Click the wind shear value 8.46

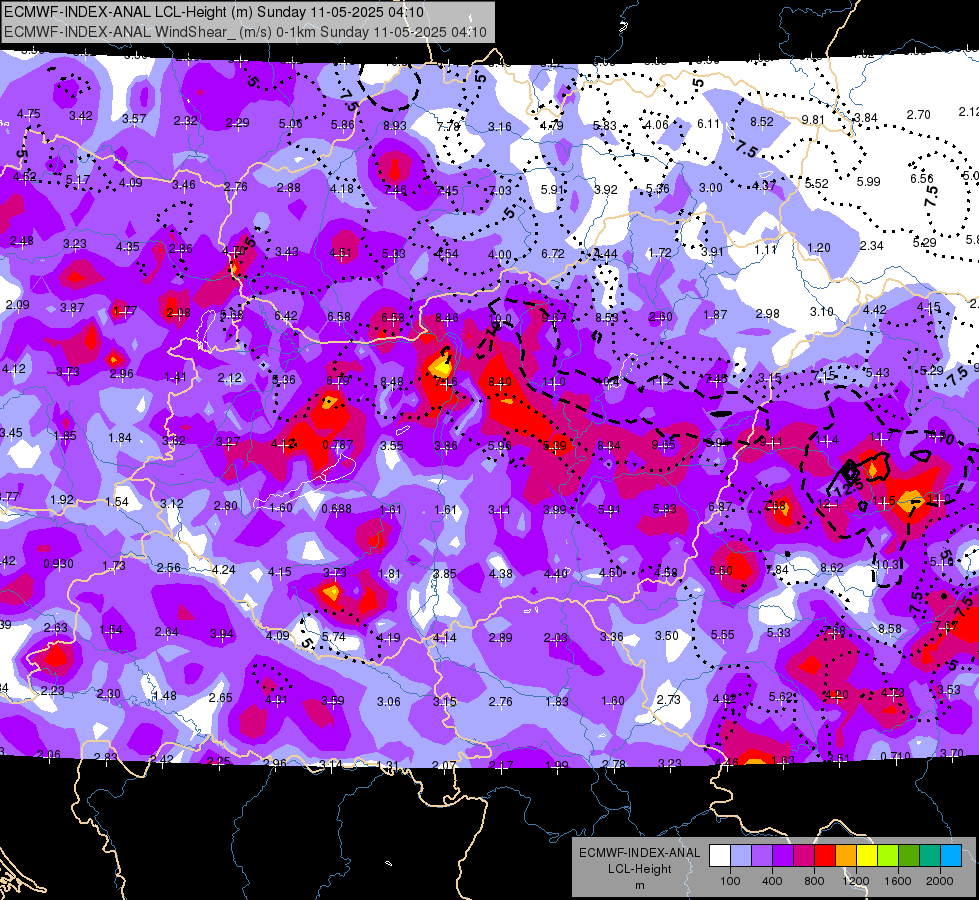coord(446,318)
